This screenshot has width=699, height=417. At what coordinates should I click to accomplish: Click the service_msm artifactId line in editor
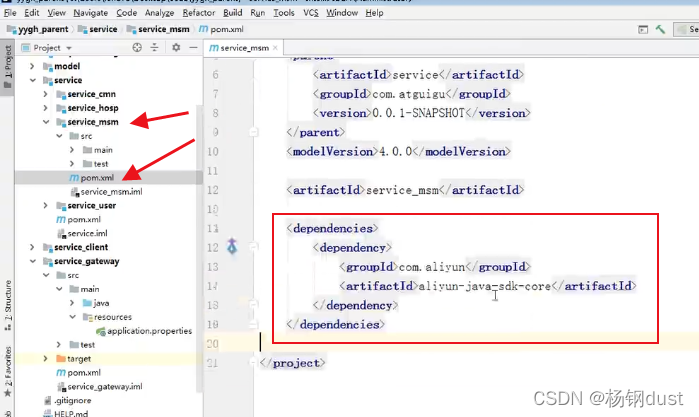click(x=405, y=190)
